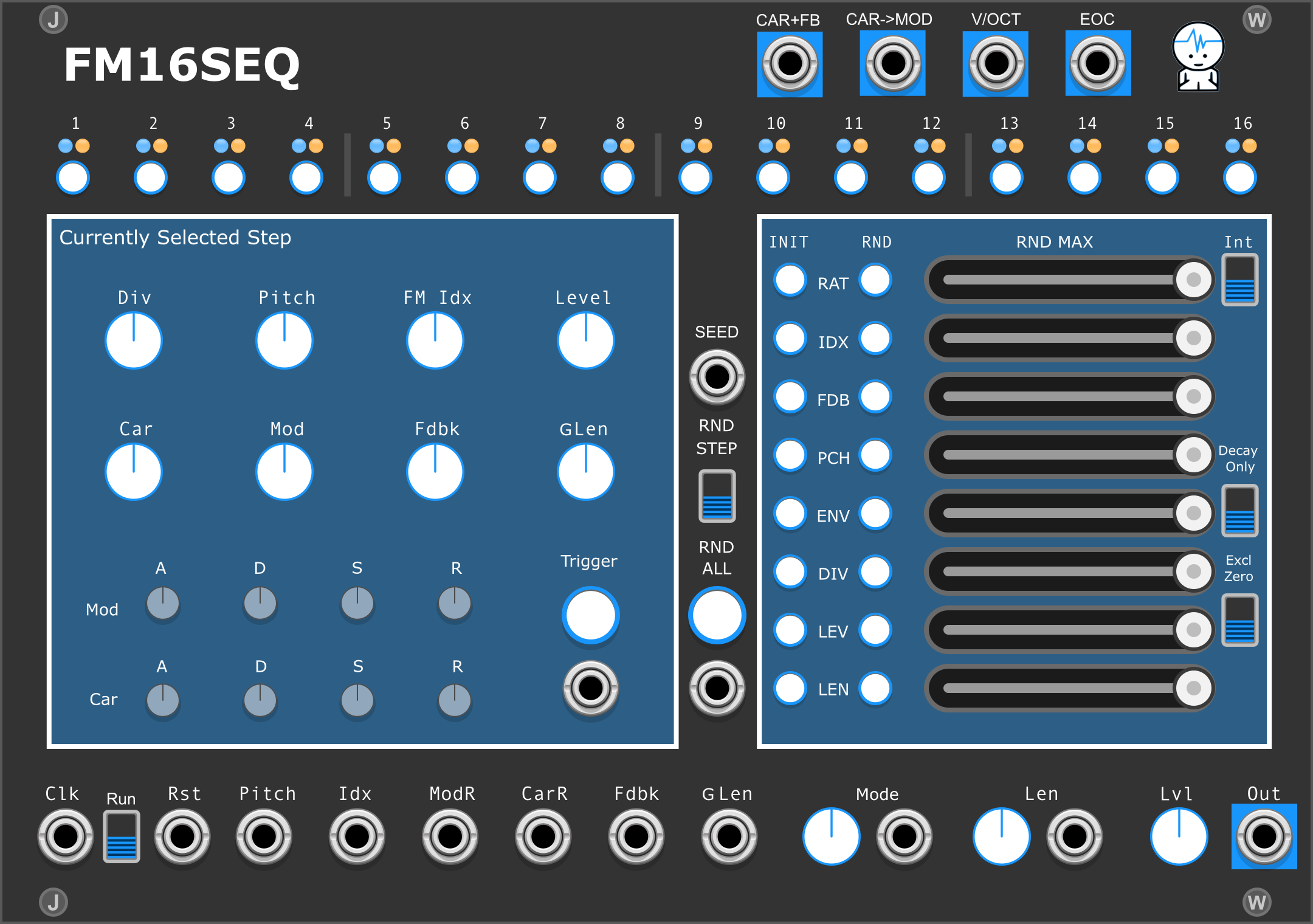
Task: Click the Car ratio knob
Action: click(x=134, y=472)
